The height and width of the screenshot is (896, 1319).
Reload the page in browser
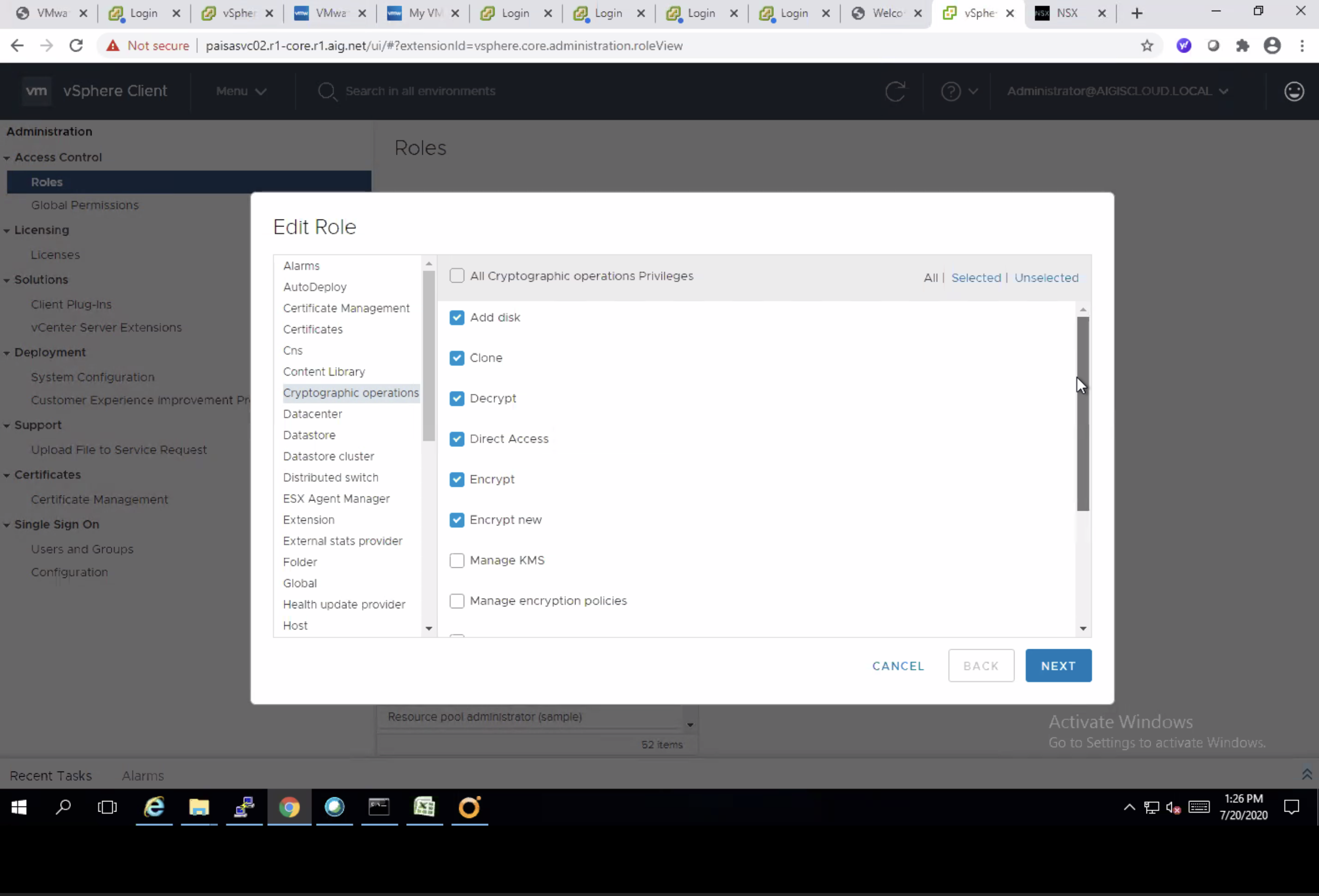point(76,46)
